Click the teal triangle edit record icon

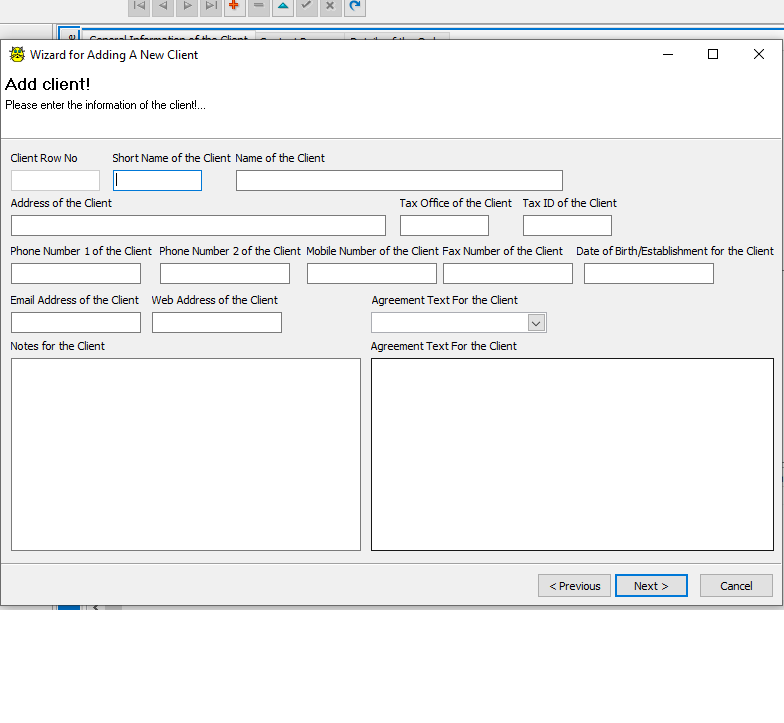click(283, 7)
